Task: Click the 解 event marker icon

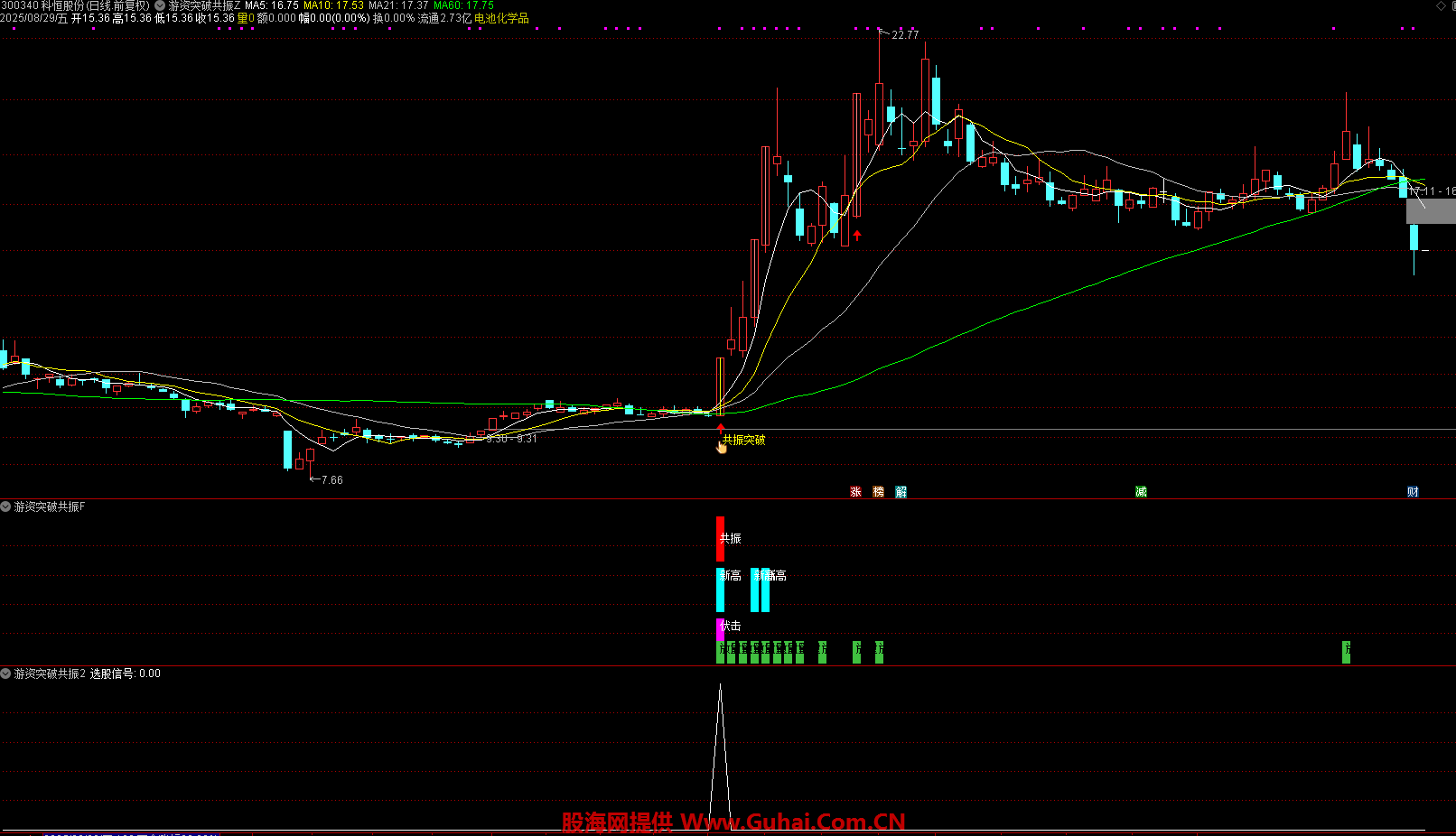Action: click(x=901, y=492)
